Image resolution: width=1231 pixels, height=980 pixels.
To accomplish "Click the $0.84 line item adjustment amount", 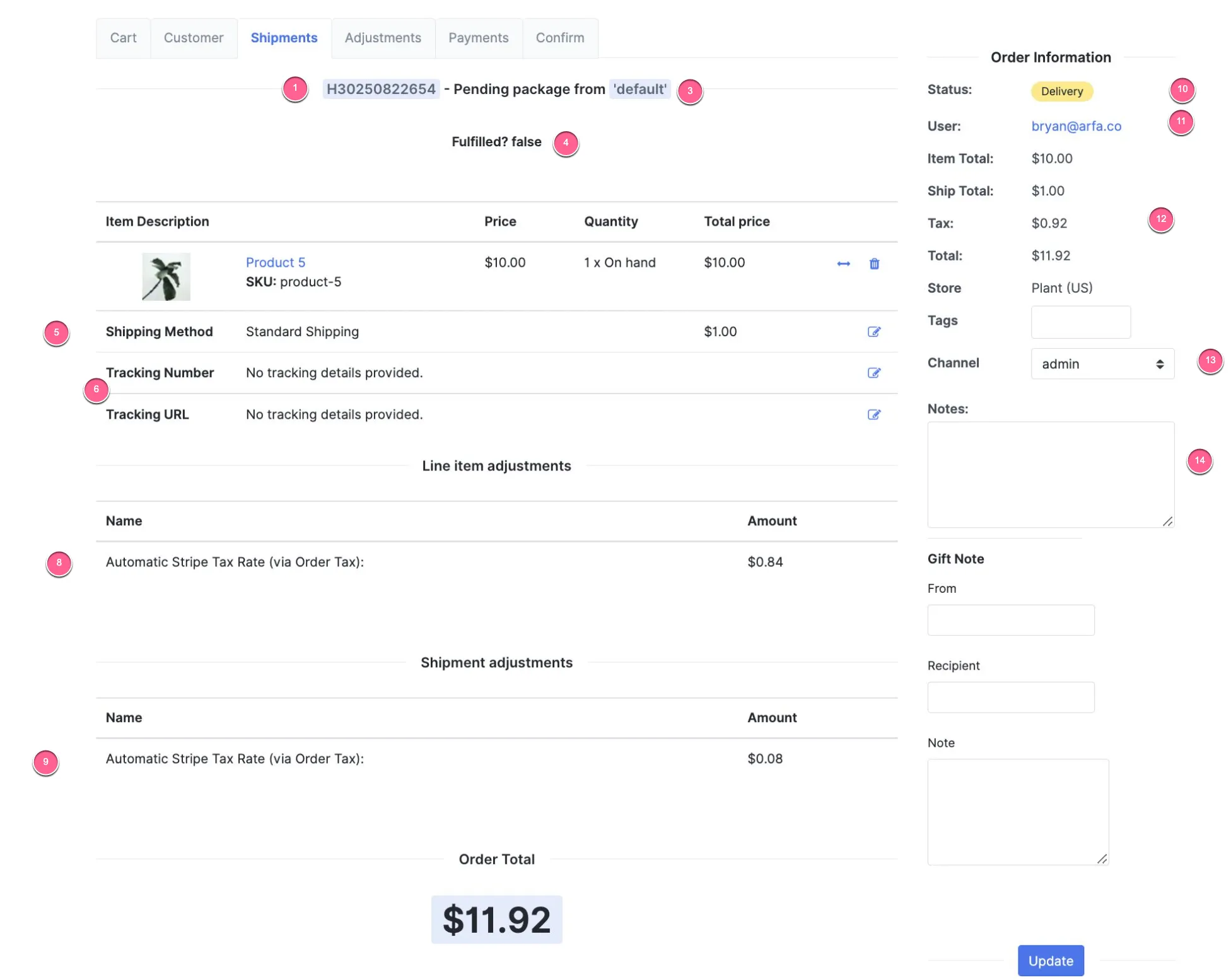I will pos(765,562).
